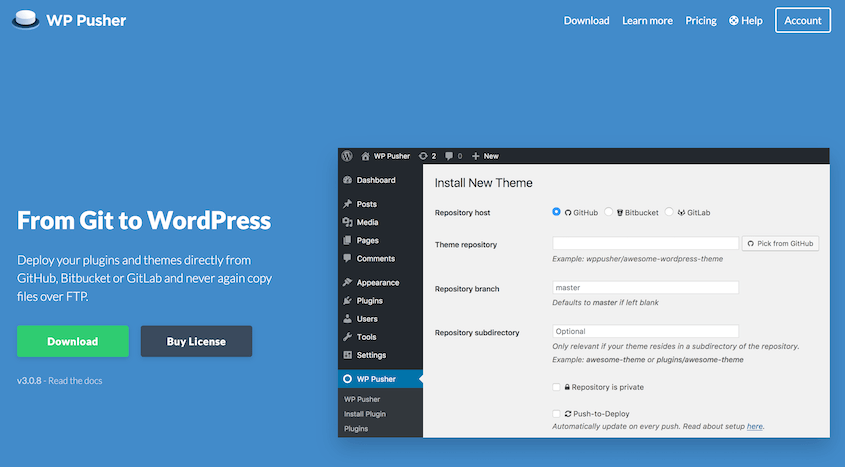Click the Pages icon in sidebar
The height and width of the screenshot is (467, 845).
tap(348, 240)
